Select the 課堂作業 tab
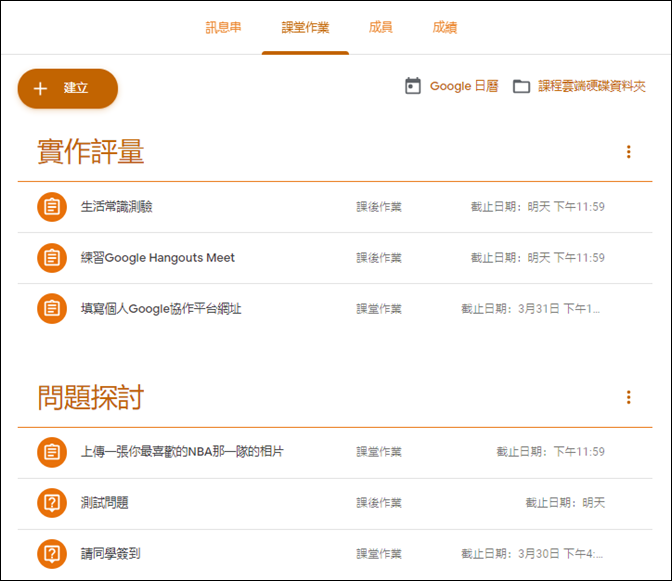The height and width of the screenshot is (581, 672). tap(305, 27)
